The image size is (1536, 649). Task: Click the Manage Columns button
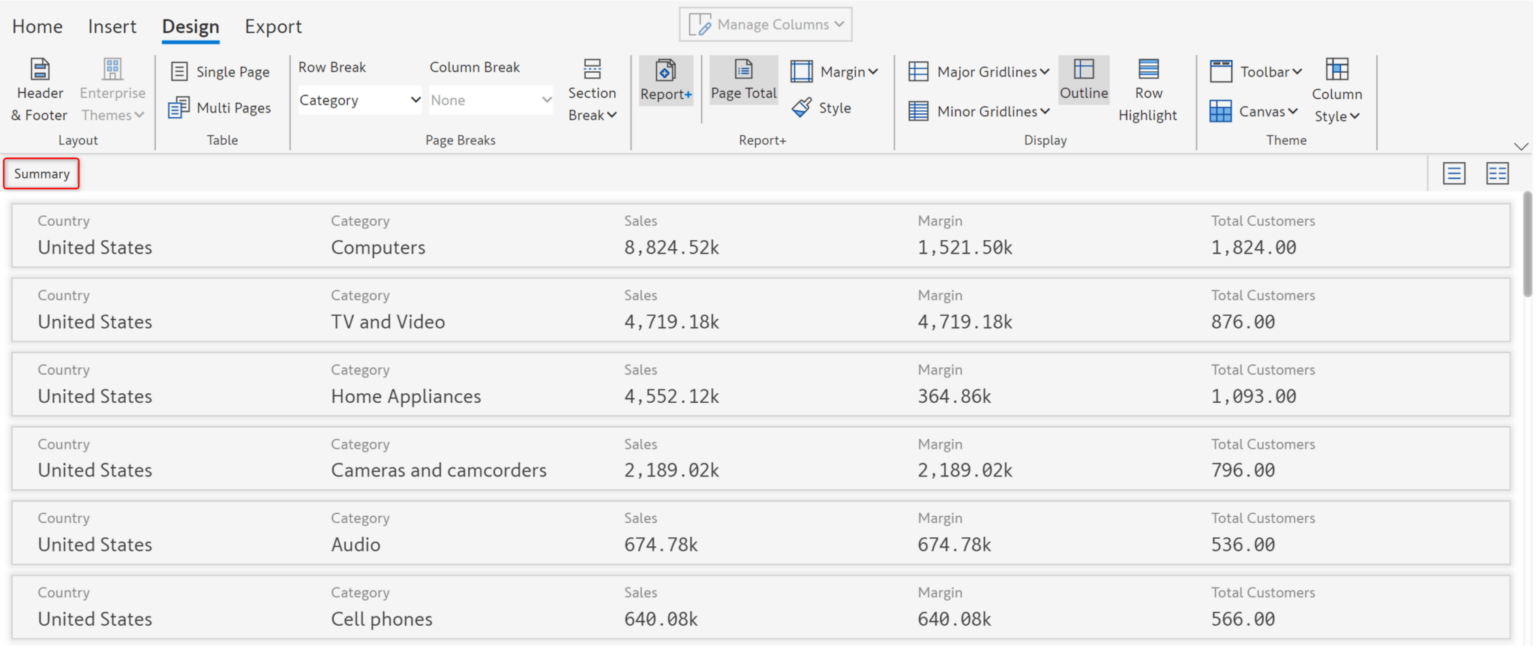(766, 24)
